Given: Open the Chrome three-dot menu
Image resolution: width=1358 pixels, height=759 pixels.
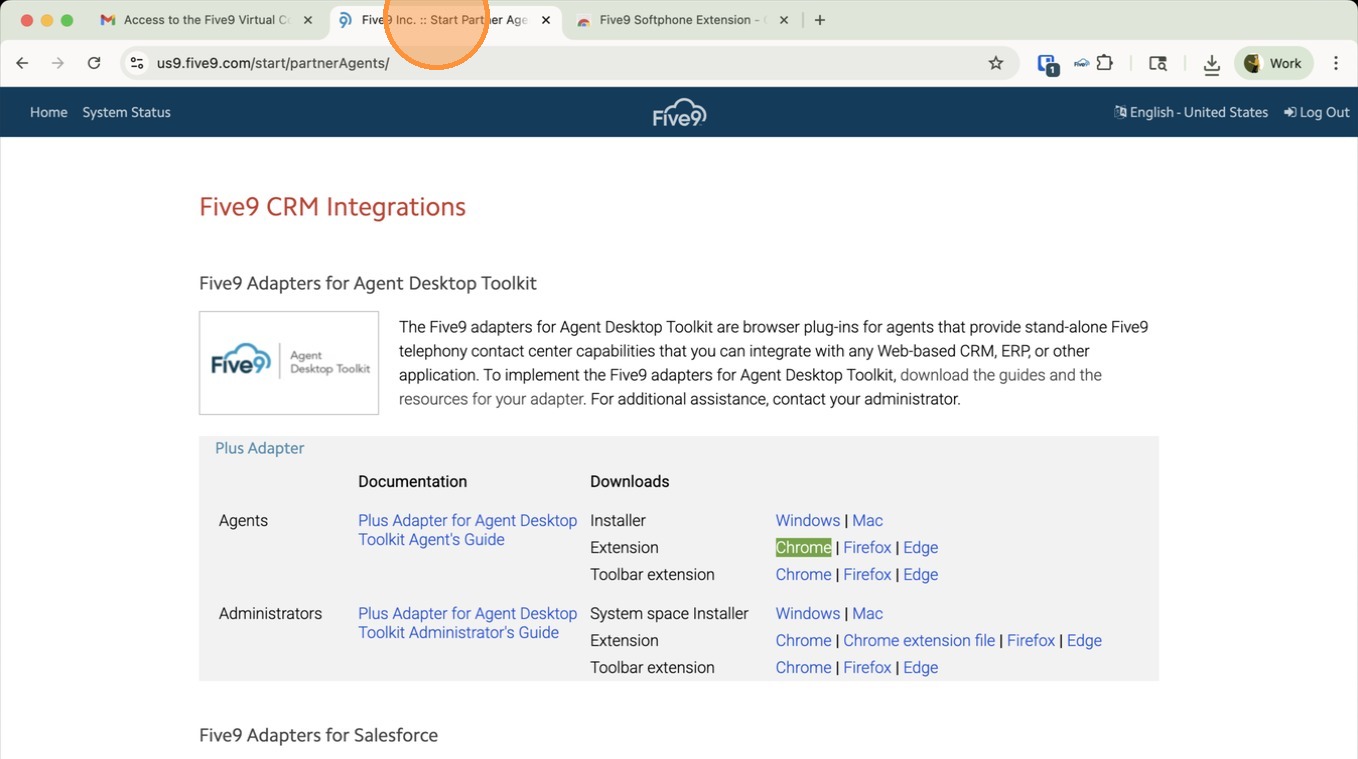Looking at the screenshot, I should [1336, 63].
